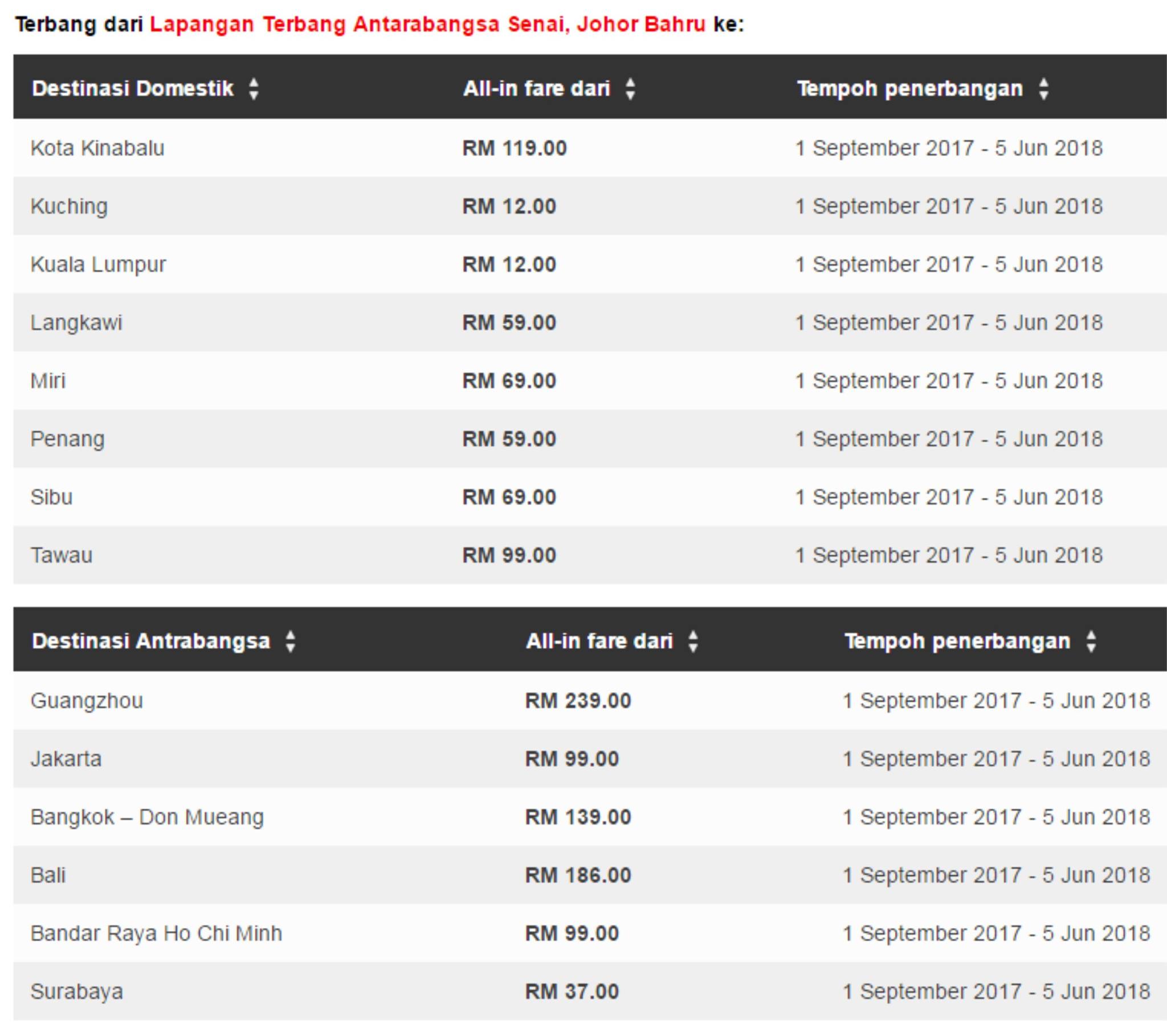Click the Destinasi Antrabangsa column header text

tap(151, 641)
